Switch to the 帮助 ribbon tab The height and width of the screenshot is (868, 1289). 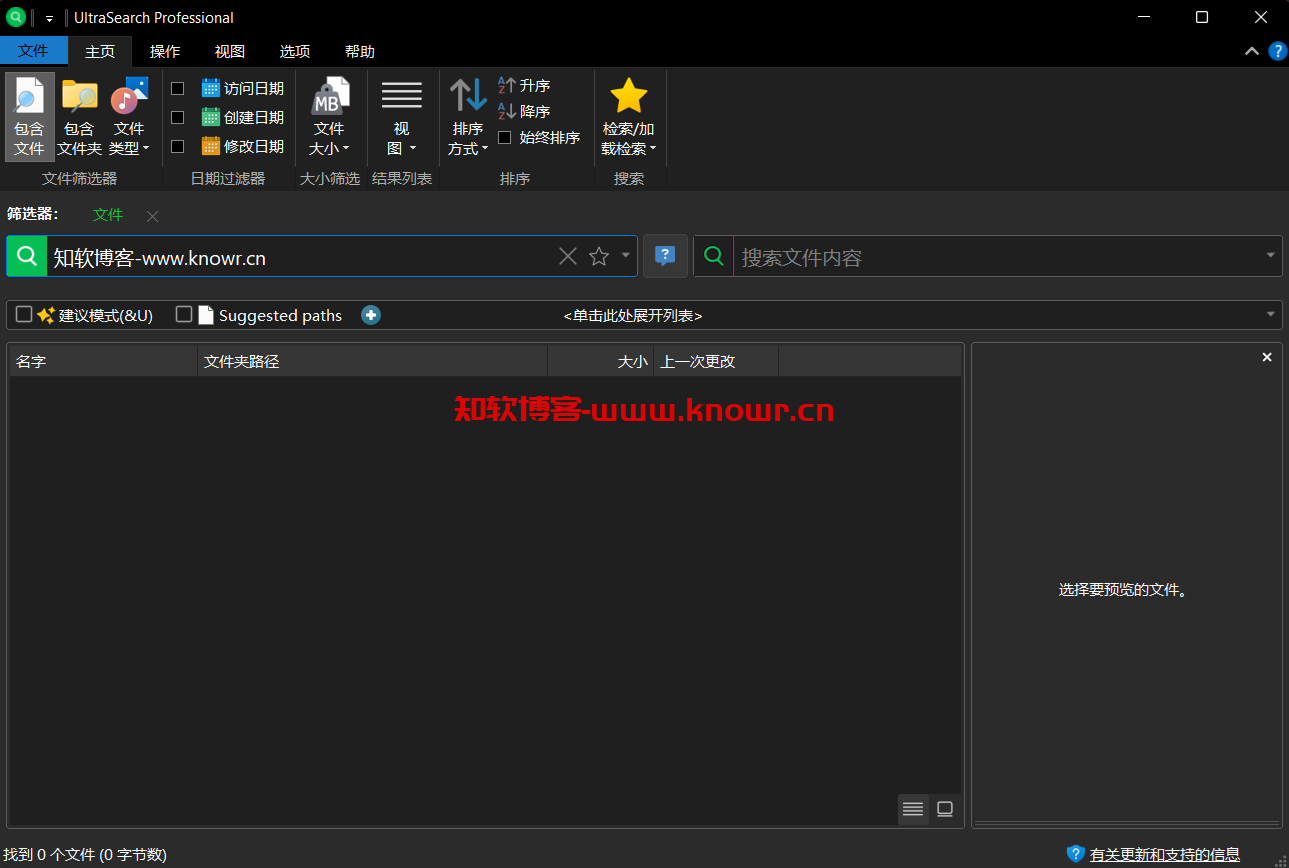coord(360,51)
